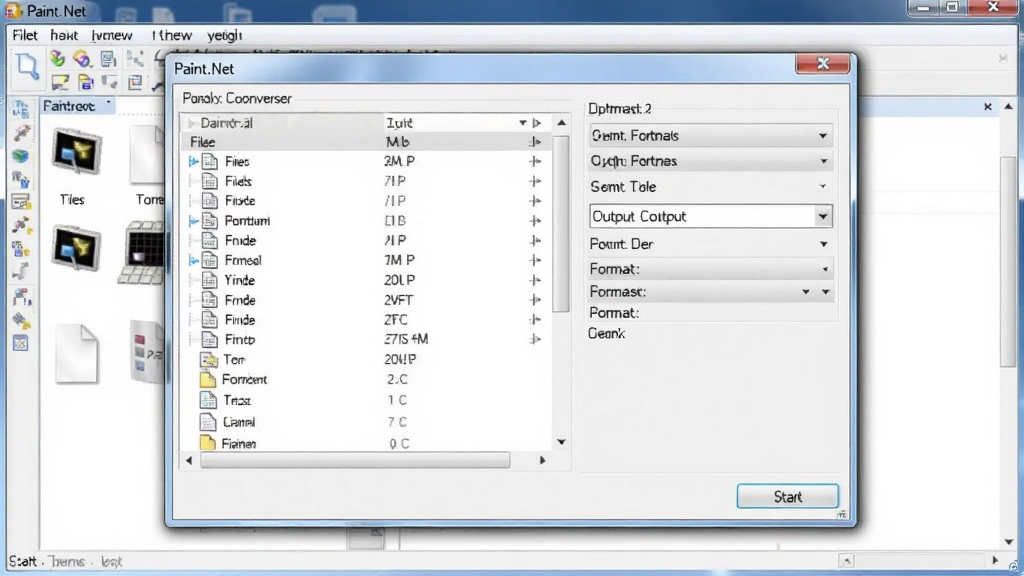The width and height of the screenshot is (1024, 576).
Task: Open the lvmew menu
Action: coord(112,35)
